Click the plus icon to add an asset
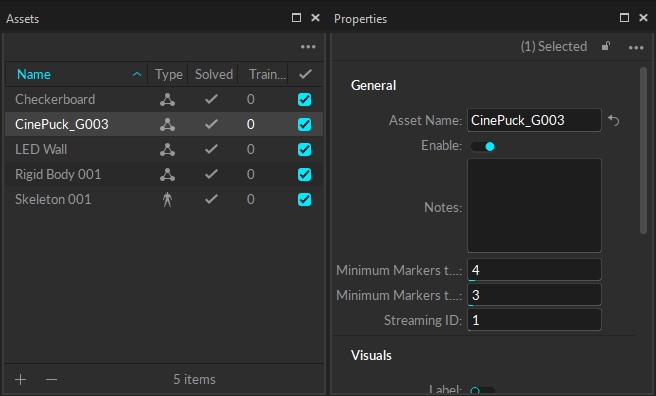The width and height of the screenshot is (656, 396). coord(20,379)
